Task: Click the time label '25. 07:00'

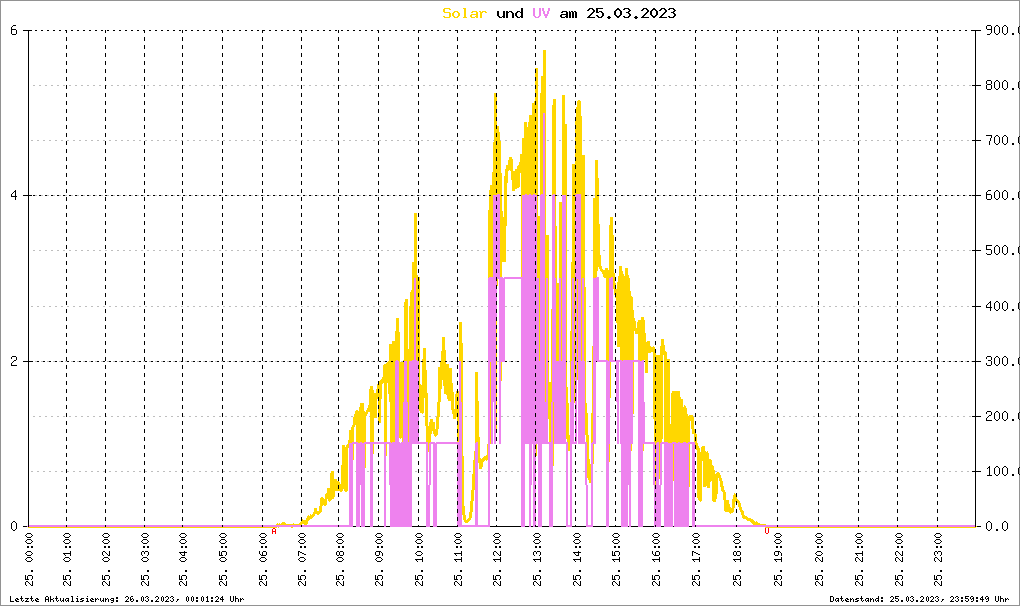Action: point(302,560)
